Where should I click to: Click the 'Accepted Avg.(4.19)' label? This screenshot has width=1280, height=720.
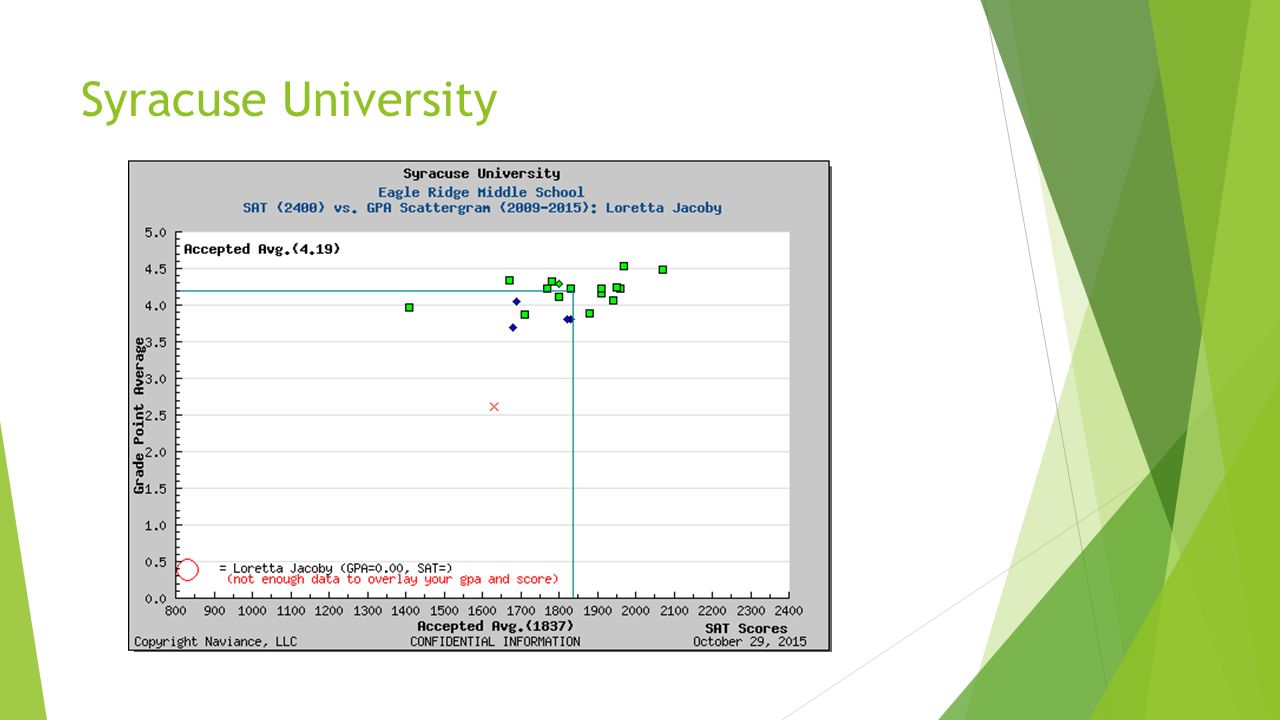(262, 249)
